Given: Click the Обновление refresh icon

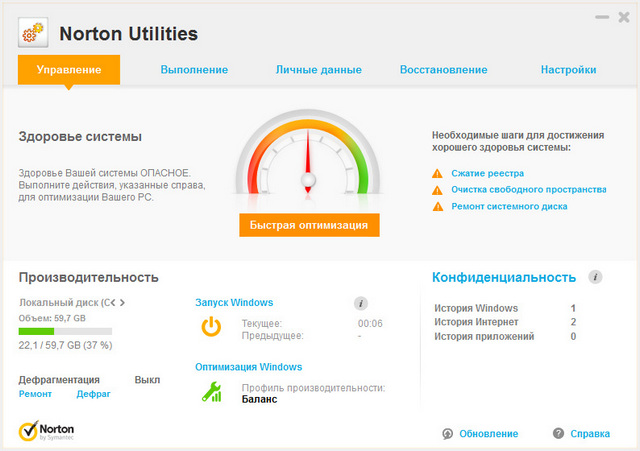Looking at the screenshot, I should 448,433.
